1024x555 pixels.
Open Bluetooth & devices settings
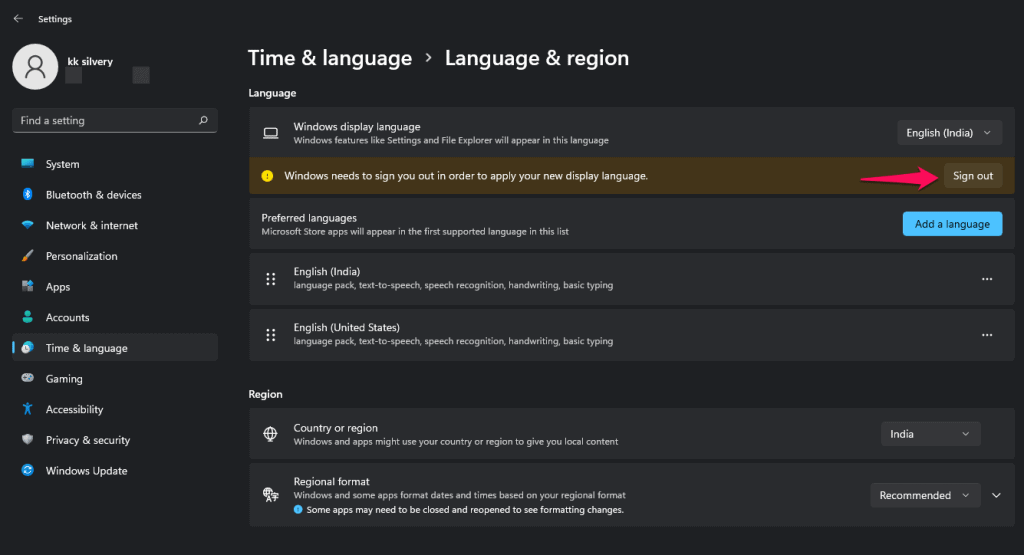pyautogui.click(x=93, y=195)
